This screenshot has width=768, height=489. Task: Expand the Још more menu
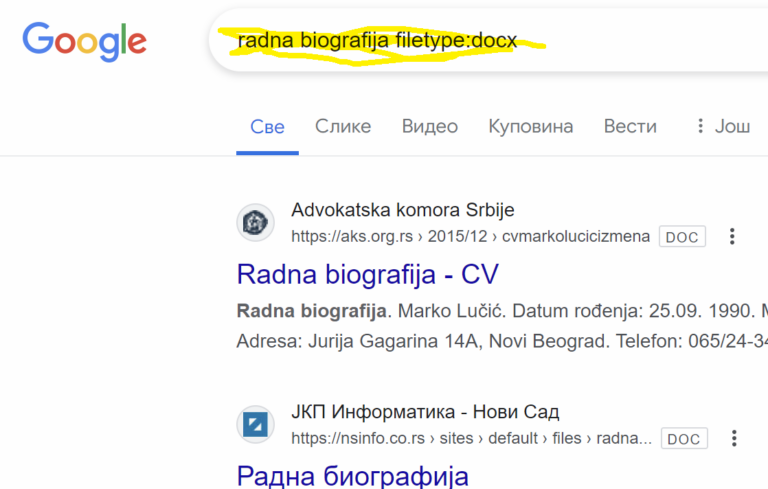(723, 126)
